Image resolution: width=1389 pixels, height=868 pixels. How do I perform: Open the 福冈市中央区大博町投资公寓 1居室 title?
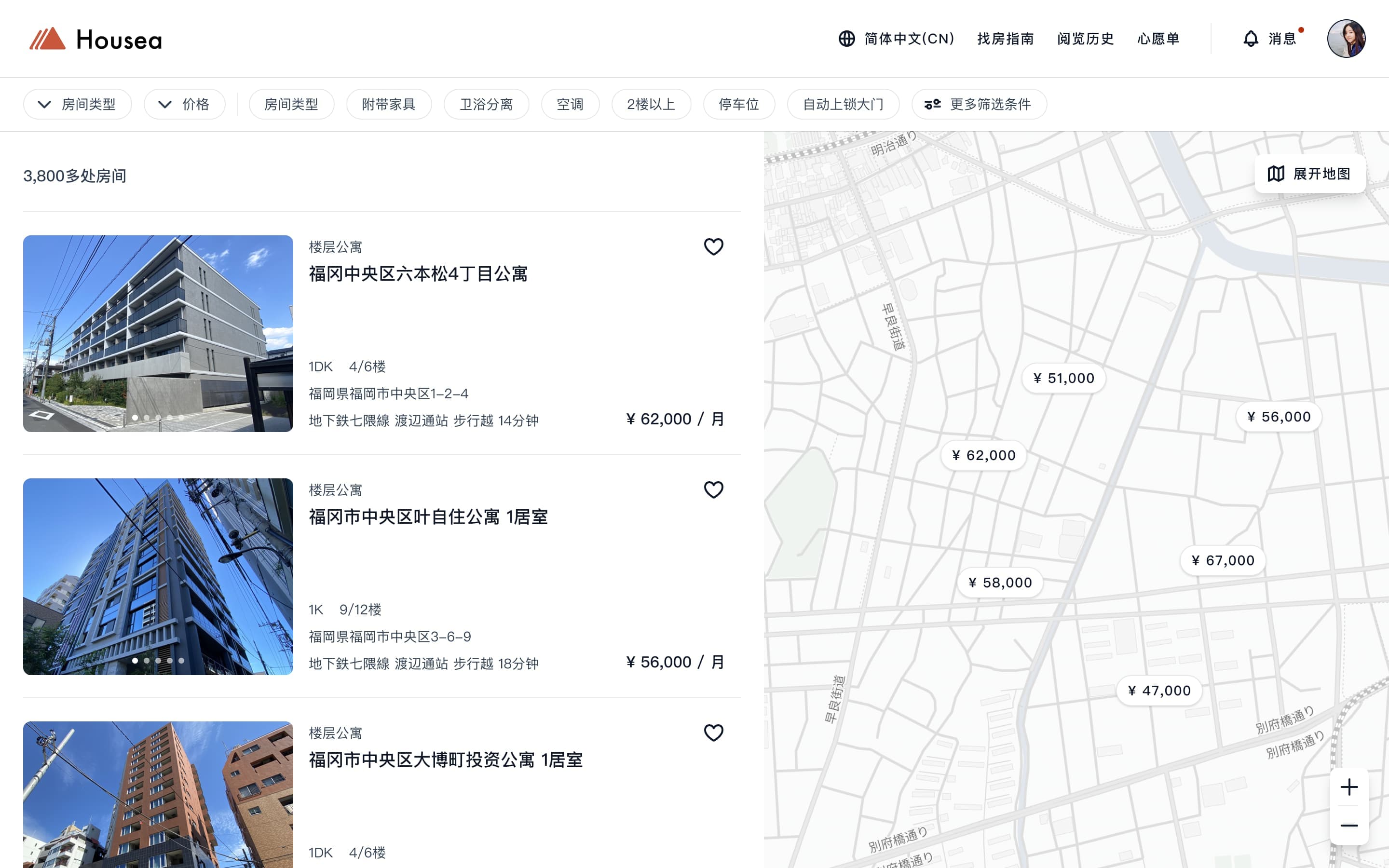(x=446, y=759)
